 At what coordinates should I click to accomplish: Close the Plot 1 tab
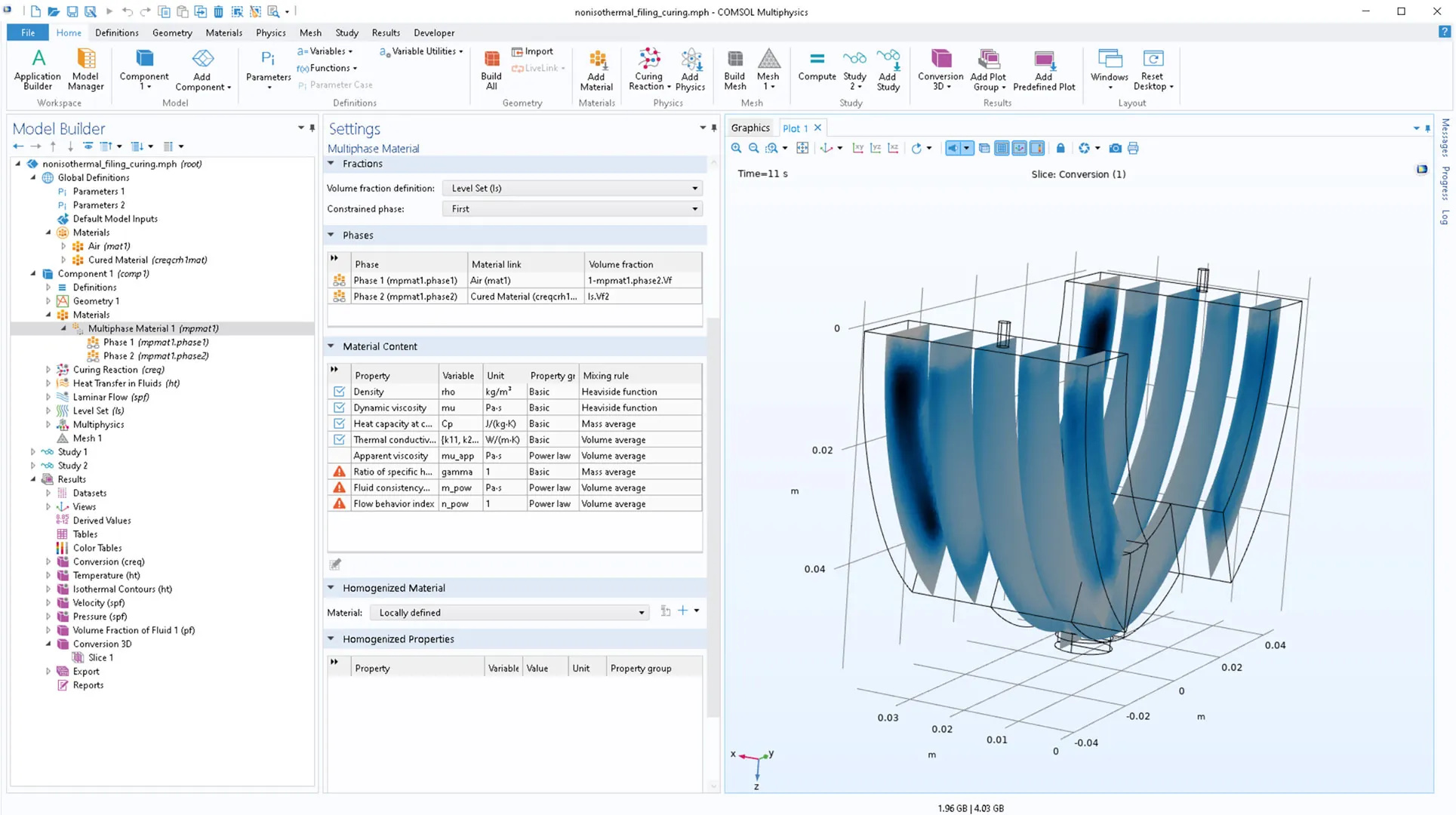(x=817, y=128)
